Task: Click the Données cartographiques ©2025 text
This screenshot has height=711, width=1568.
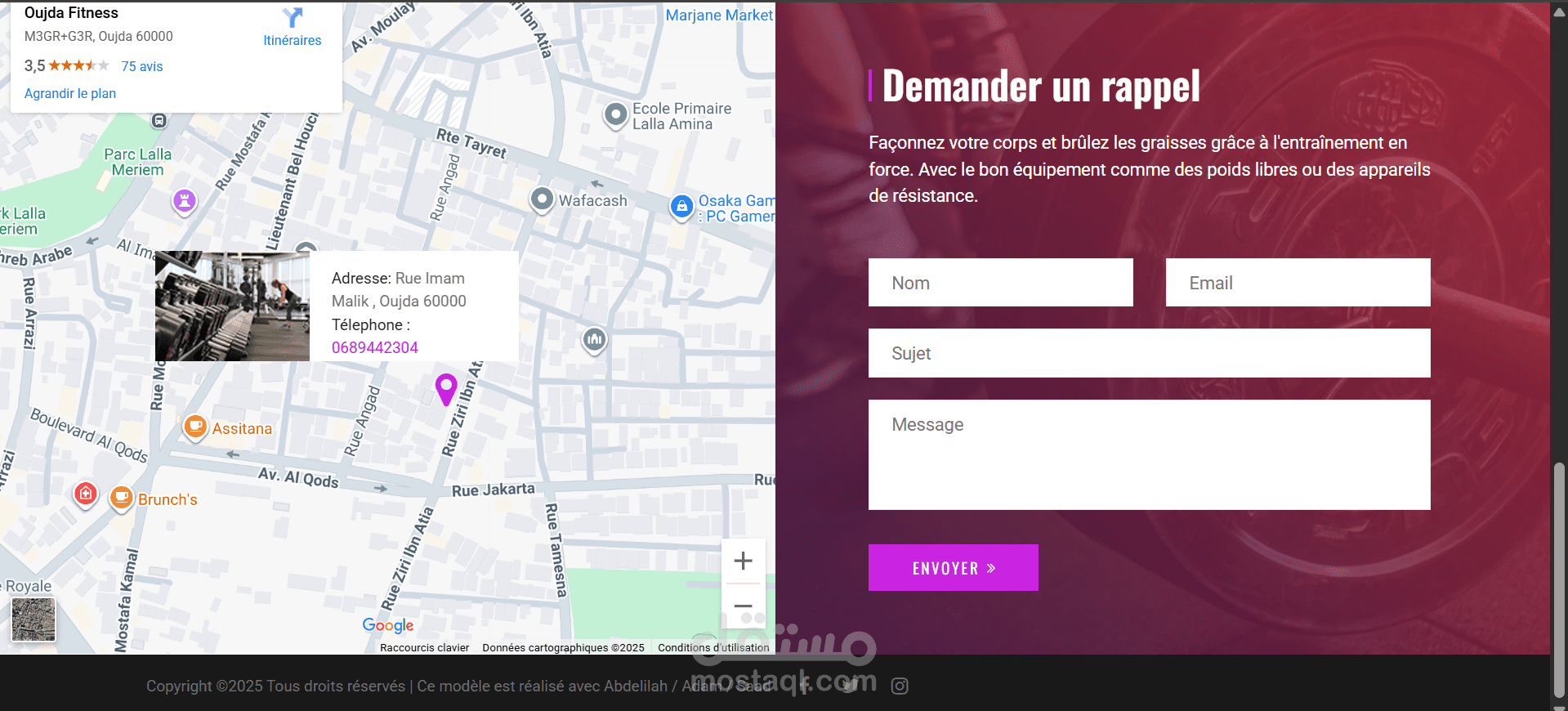Action: click(x=563, y=648)
